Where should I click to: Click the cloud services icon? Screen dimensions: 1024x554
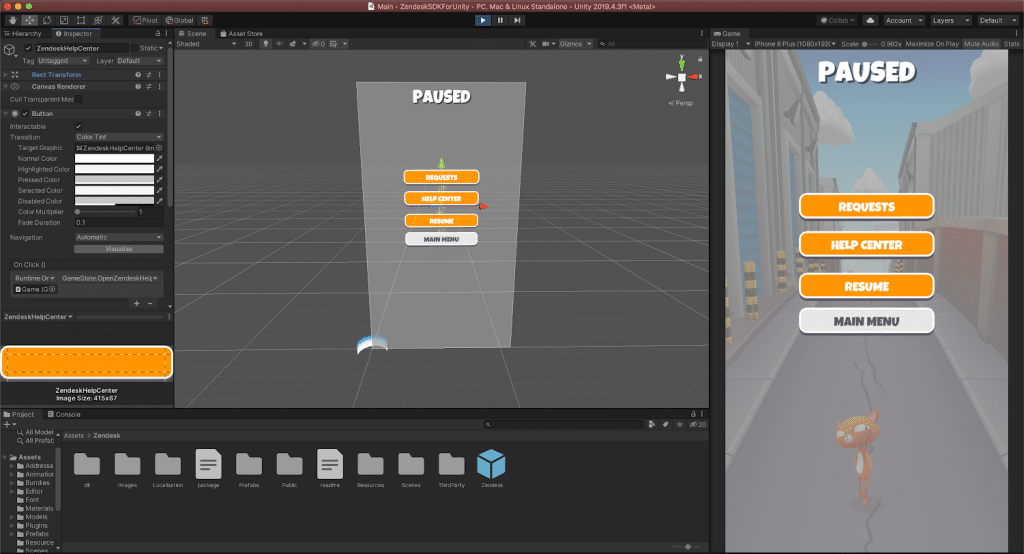pos(869,20)
